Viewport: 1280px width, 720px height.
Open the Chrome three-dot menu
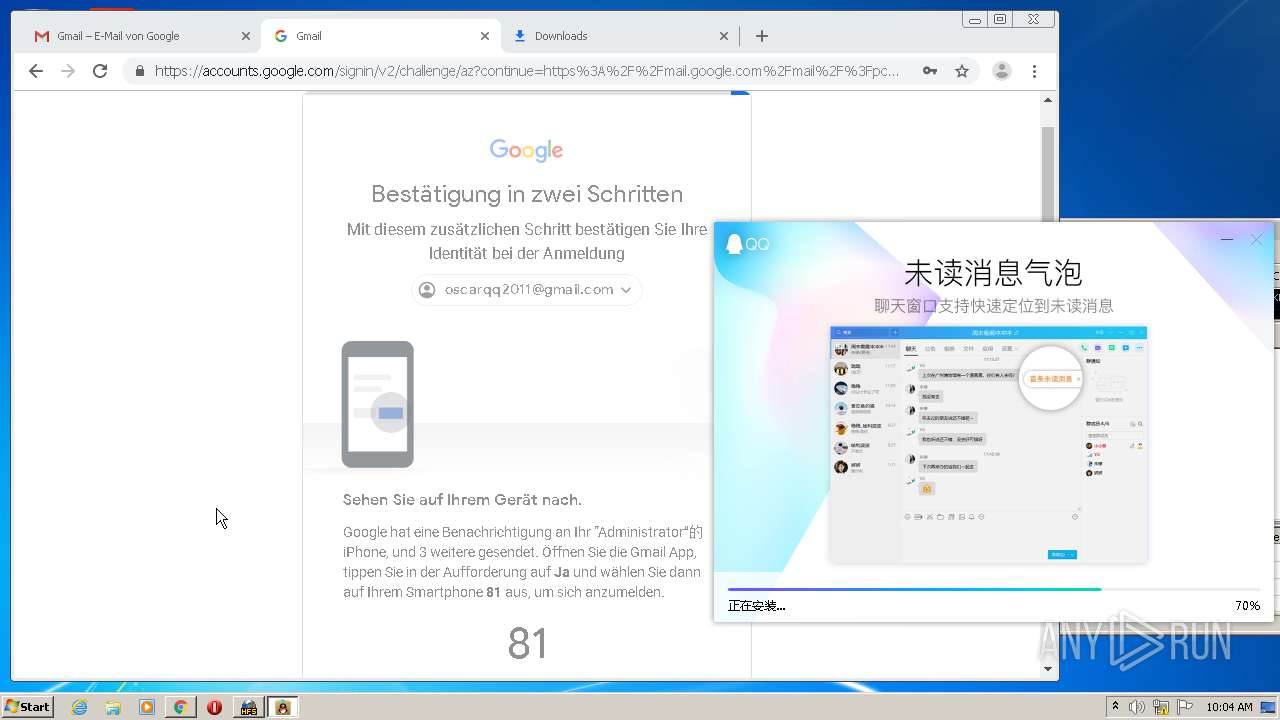pos(1034,71)
